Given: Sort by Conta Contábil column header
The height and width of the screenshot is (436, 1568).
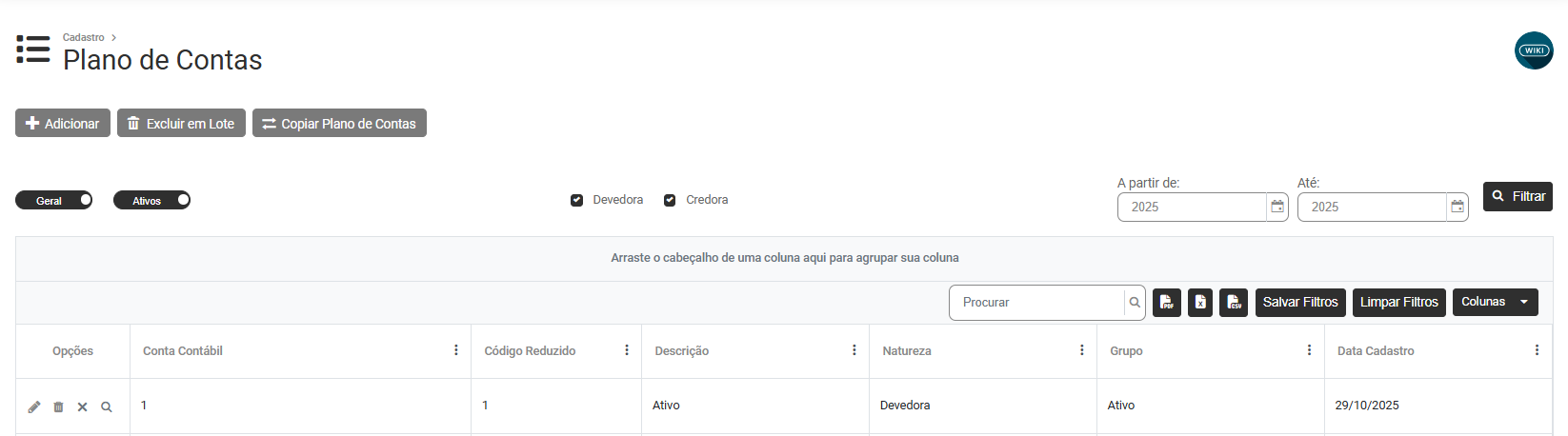Looking at the screenshot, I should point(183,351).
